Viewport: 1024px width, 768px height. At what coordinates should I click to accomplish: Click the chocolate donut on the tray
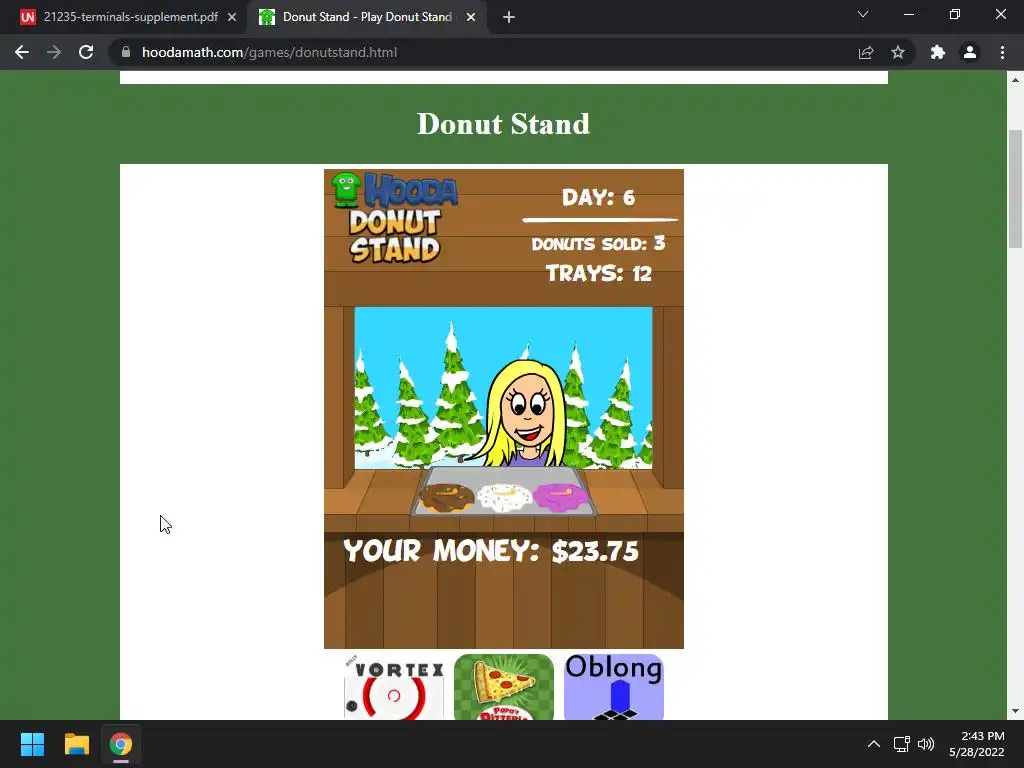click(447, 498)
